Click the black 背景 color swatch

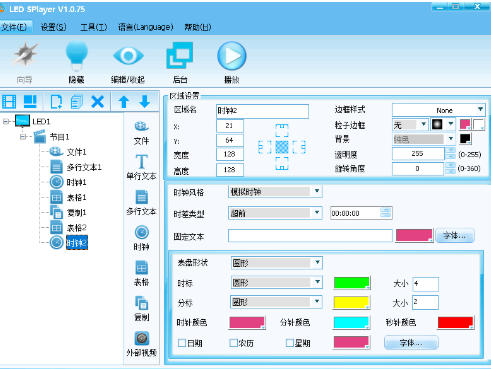[465, 139]
